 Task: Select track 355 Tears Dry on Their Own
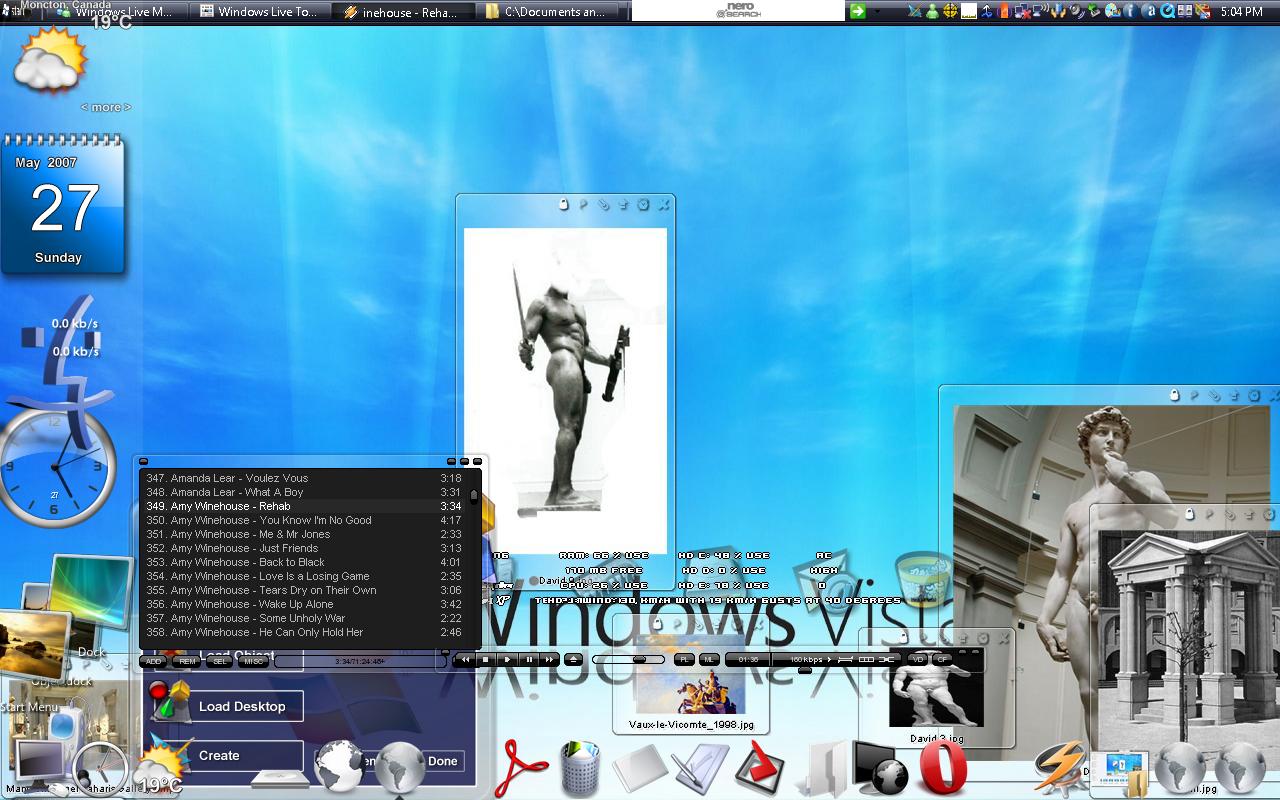pos(304,590)
